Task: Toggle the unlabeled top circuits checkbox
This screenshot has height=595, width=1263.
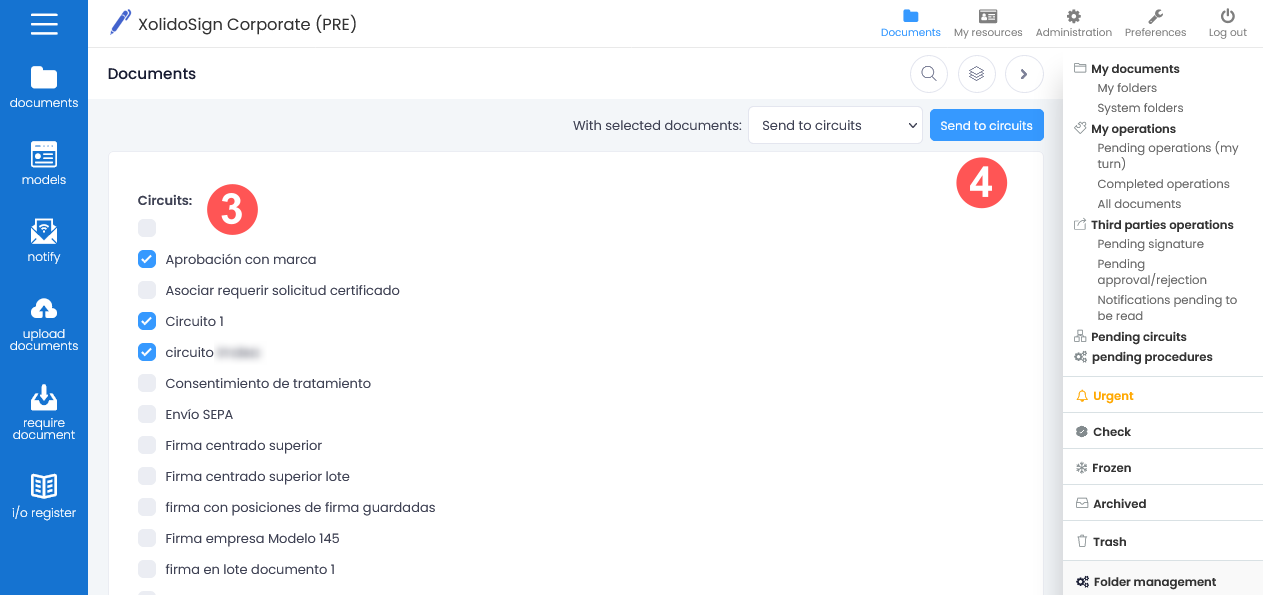Action: click(x=147, y=228)
